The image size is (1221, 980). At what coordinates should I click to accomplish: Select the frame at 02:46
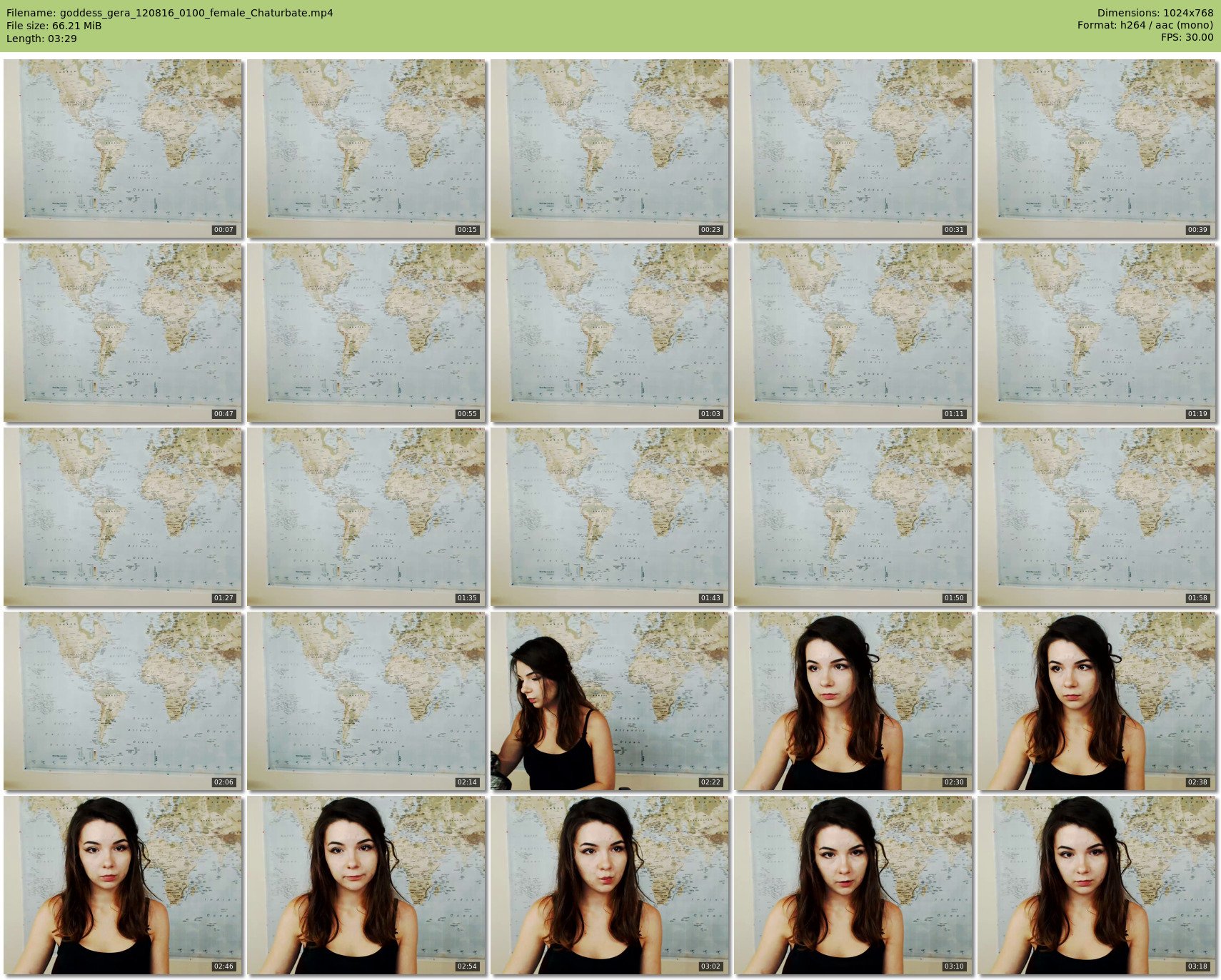tap(123, 884)
